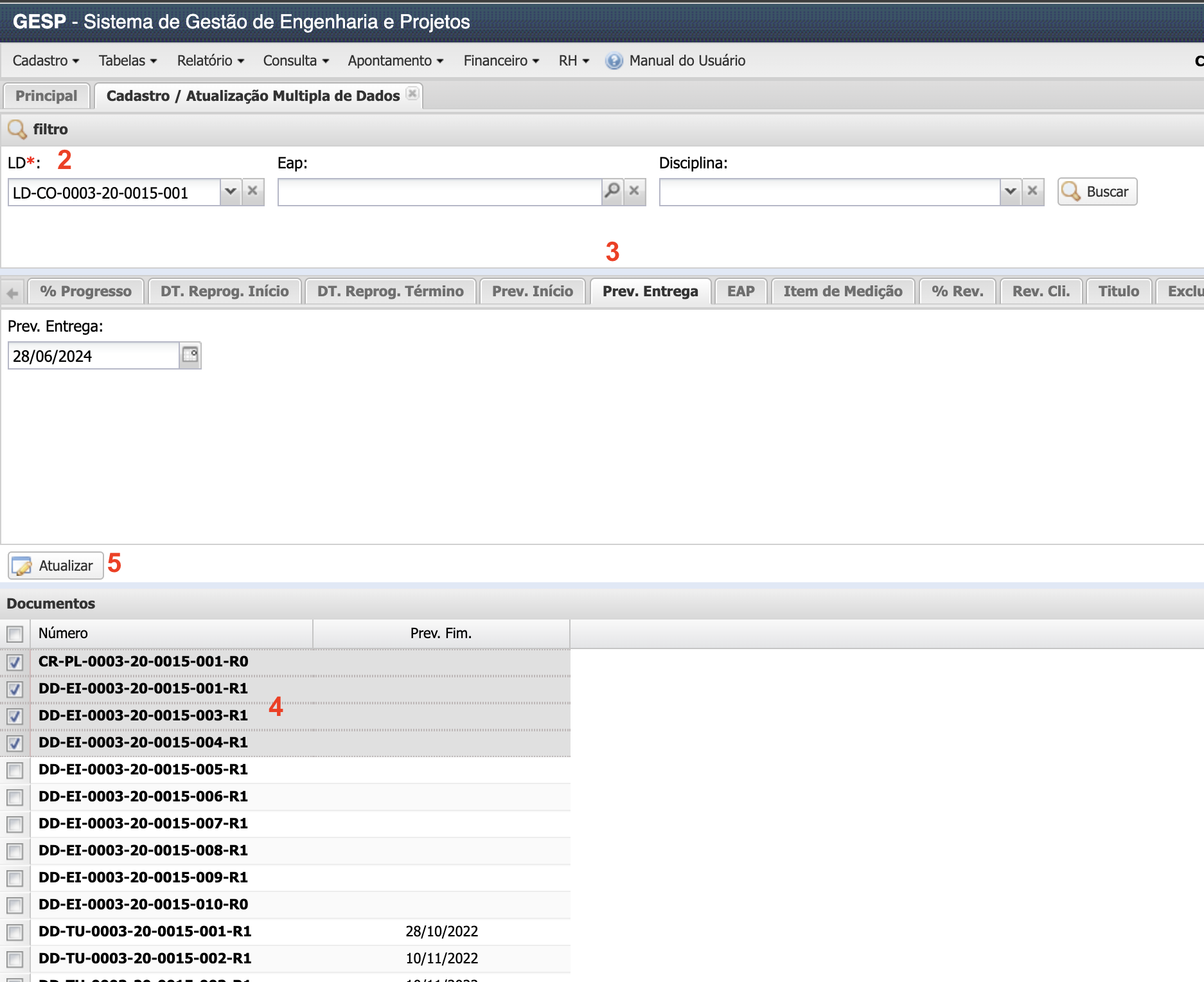Viewport: 1204px width, 982px height.
Task: Clear the Eap field with X icon
Action: click(x=634, y=192)
